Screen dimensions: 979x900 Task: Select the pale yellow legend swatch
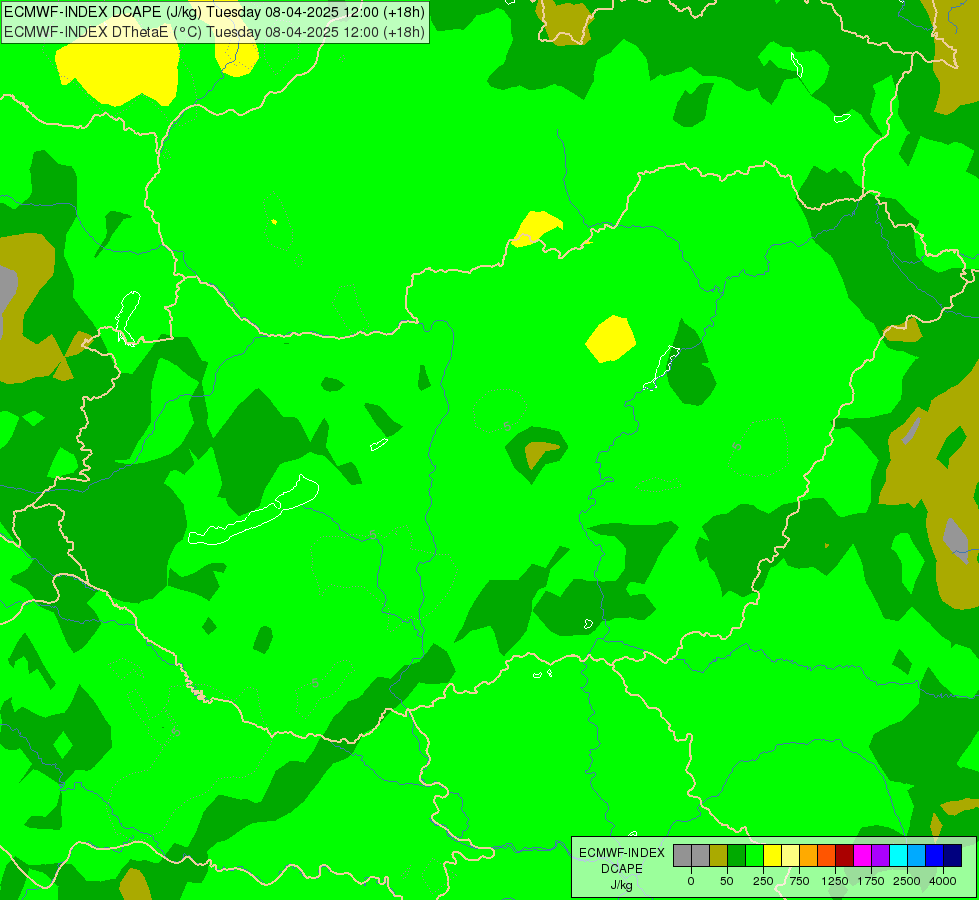pyautogui.click(x=791, y=856)
